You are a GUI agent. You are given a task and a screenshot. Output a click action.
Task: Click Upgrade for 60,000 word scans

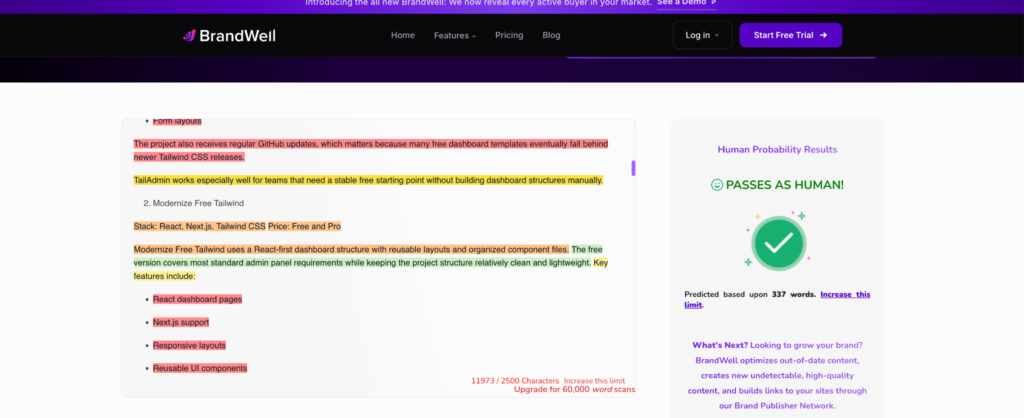coord(574,389)
